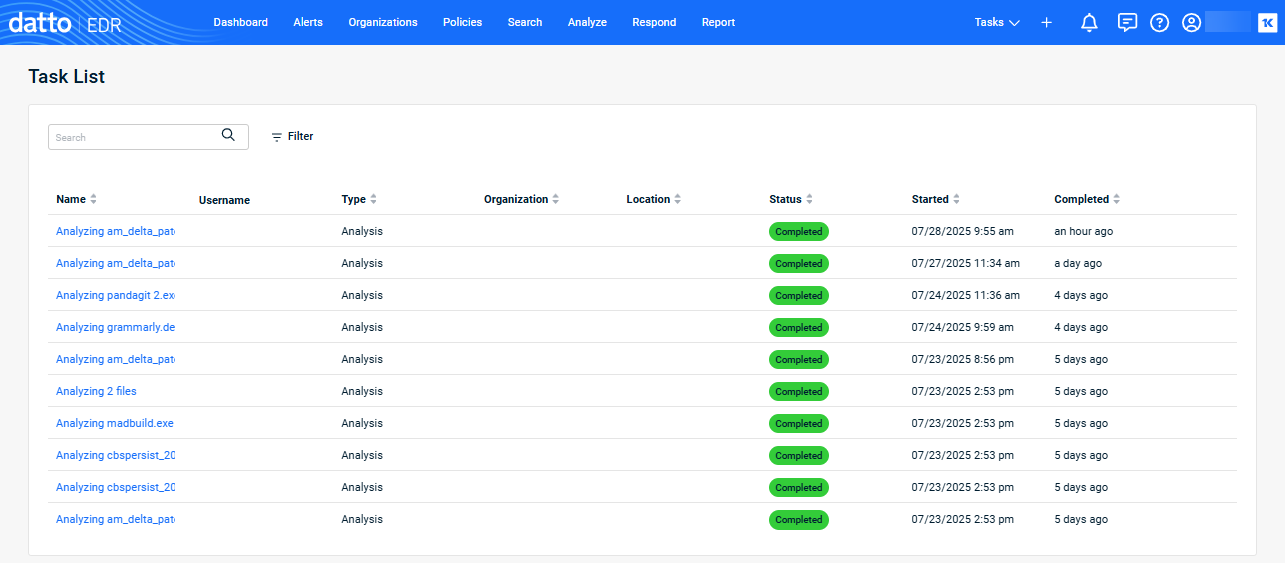
Task: Sort by Completed column arrows
Action: coord(1116,199)
